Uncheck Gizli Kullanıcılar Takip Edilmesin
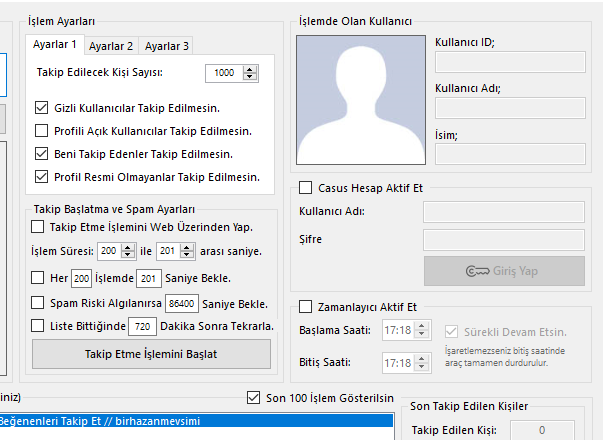This screenshot has width=603, height=440. [x=42, y=108]
